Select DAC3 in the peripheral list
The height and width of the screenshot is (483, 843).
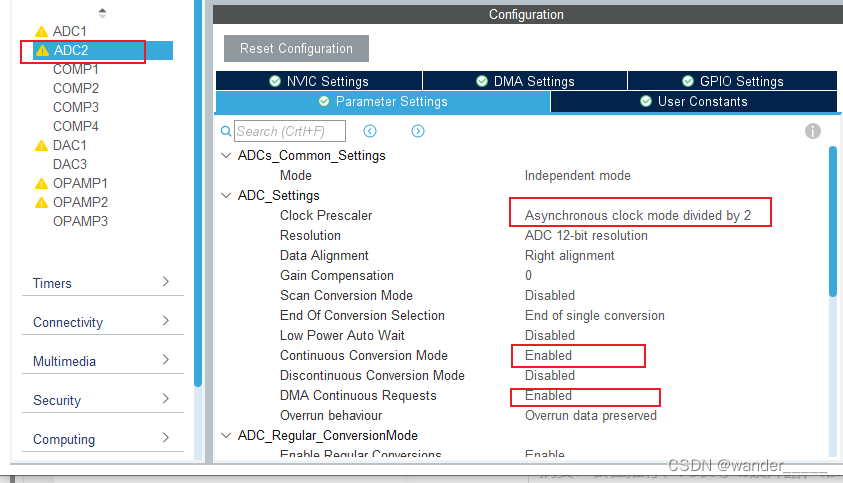coord(70,164)
